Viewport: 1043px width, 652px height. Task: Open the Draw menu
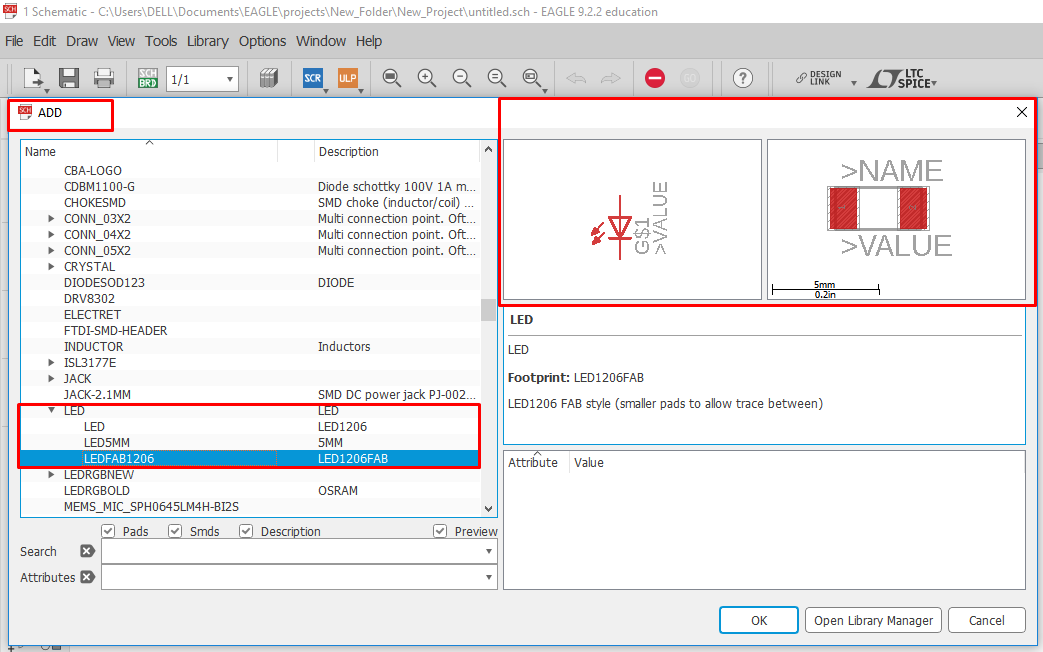82,41
